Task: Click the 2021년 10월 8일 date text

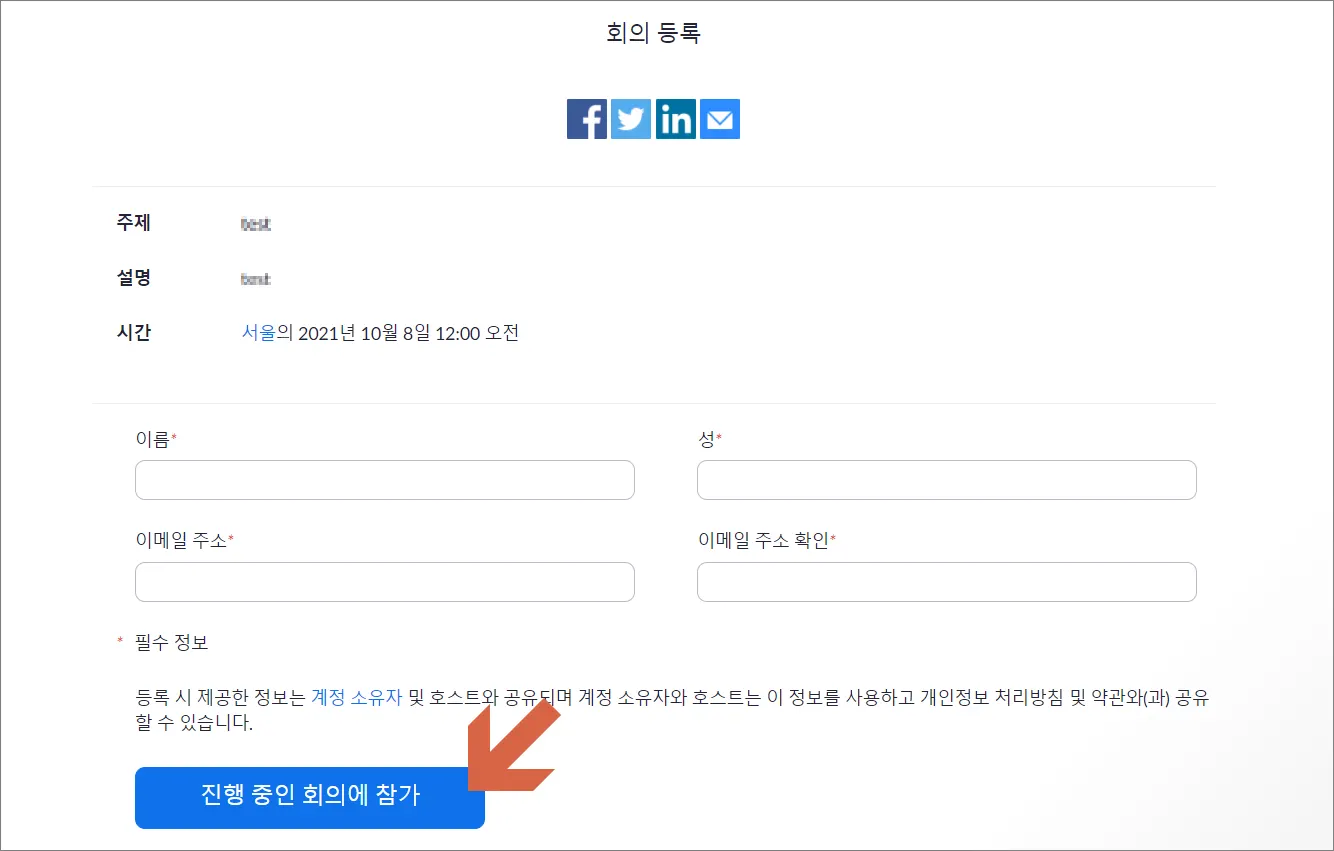Action: 364,333
